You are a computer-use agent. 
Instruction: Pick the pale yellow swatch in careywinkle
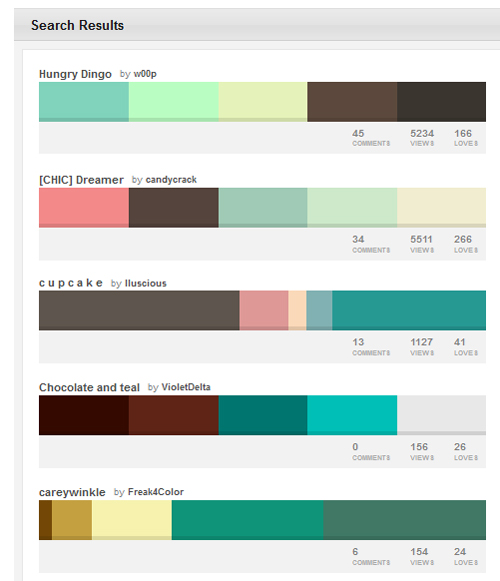[132, 520]
